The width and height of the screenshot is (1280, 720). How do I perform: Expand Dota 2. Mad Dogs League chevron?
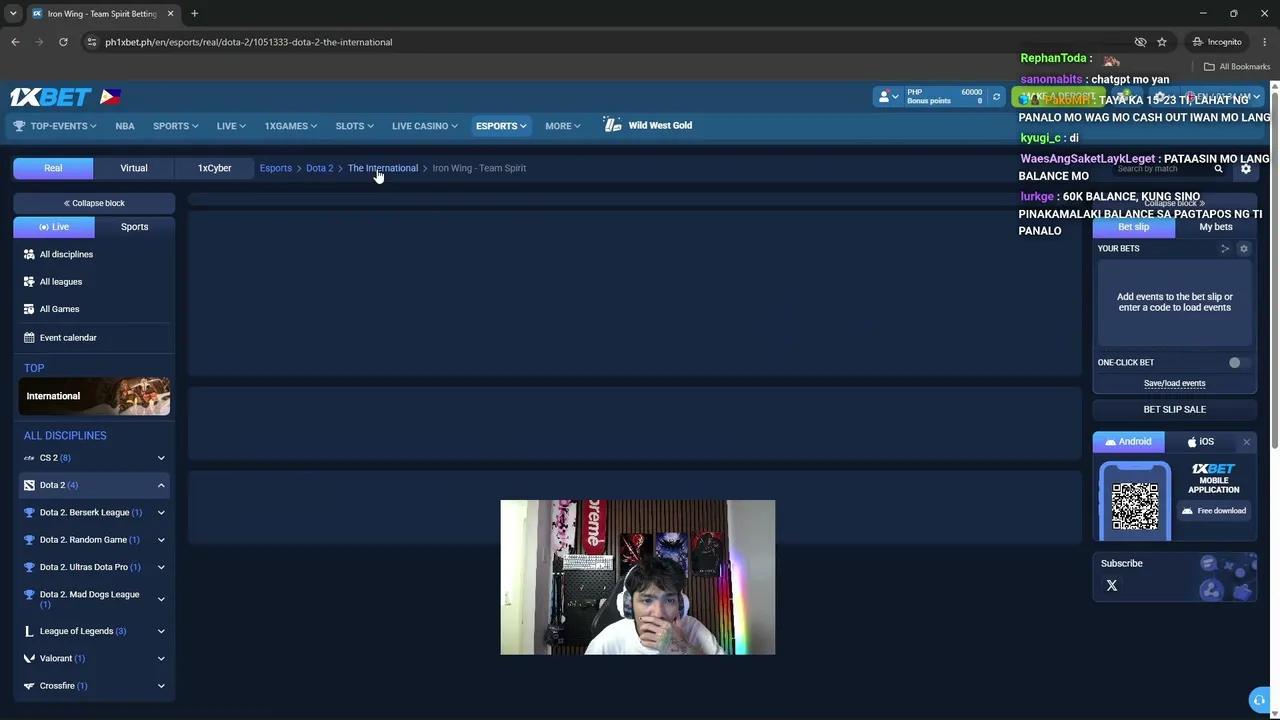(x=161, y=599)
